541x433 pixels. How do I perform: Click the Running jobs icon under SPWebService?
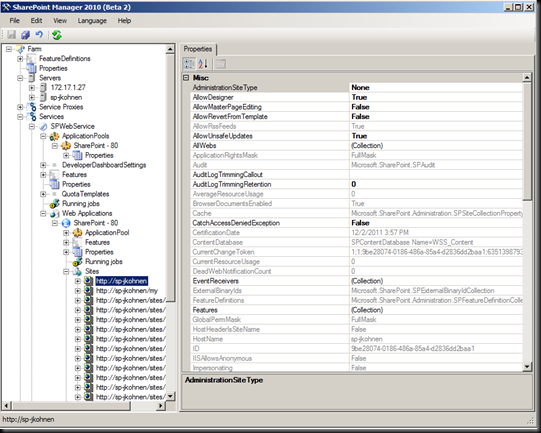tap(55, 204)
